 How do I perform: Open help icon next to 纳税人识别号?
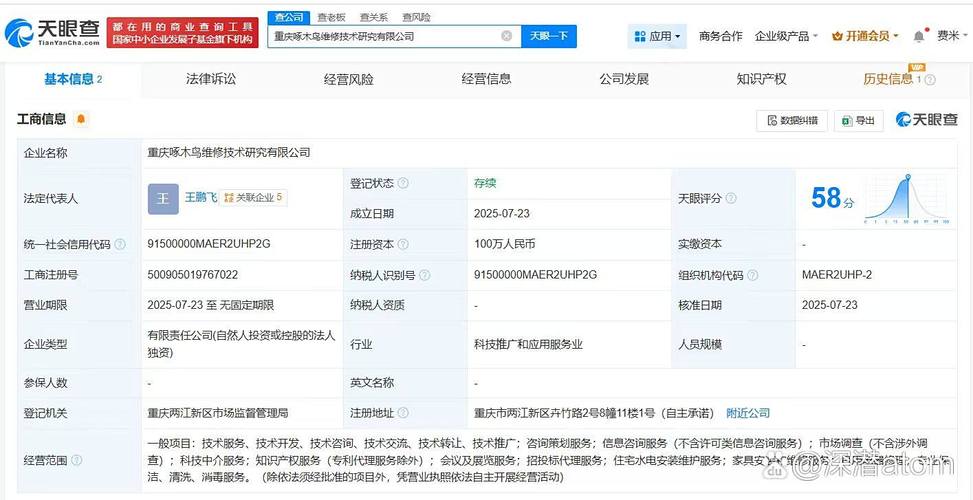[425, 275]
